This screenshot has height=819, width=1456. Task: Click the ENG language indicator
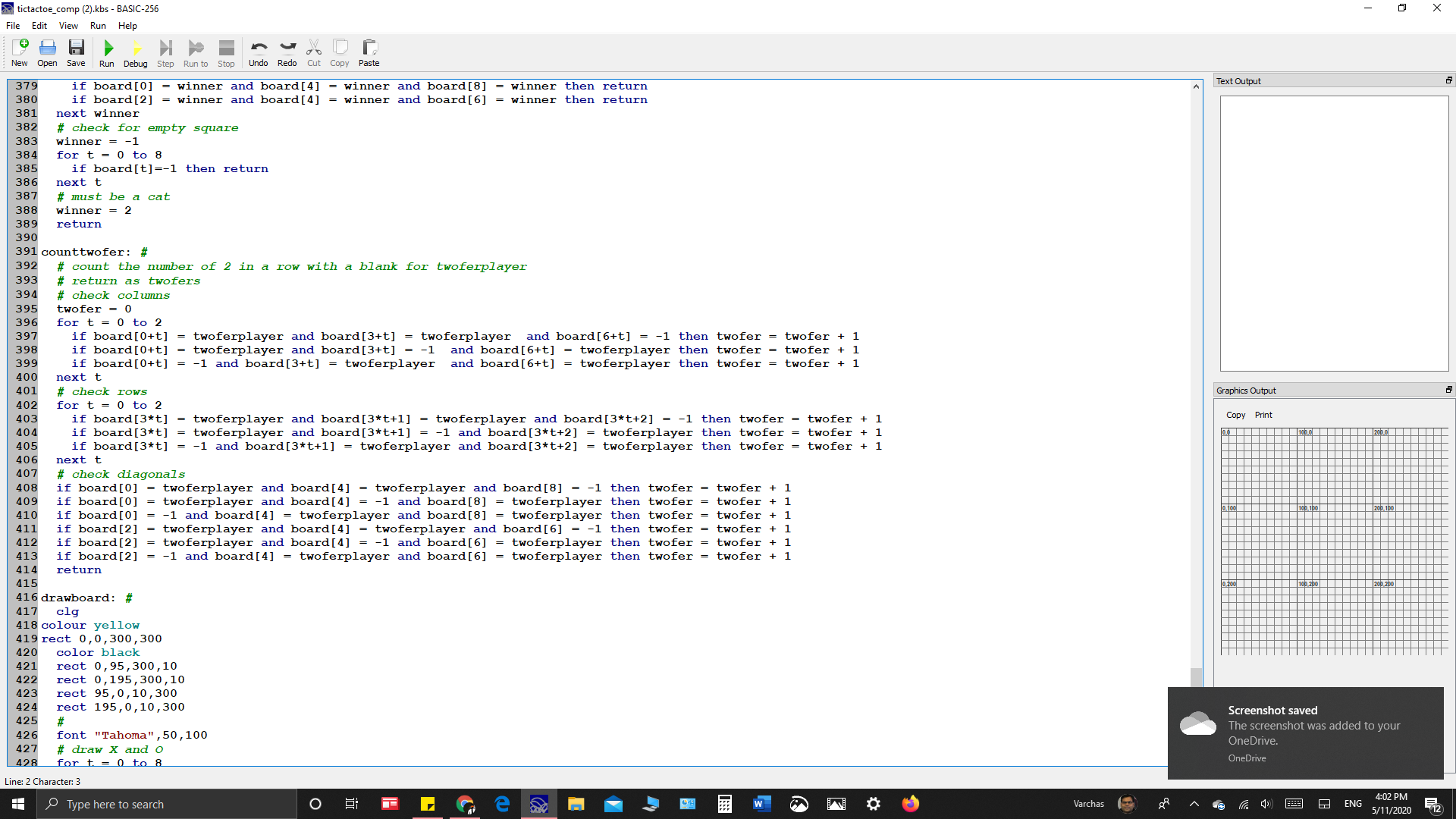point(1353,804)
